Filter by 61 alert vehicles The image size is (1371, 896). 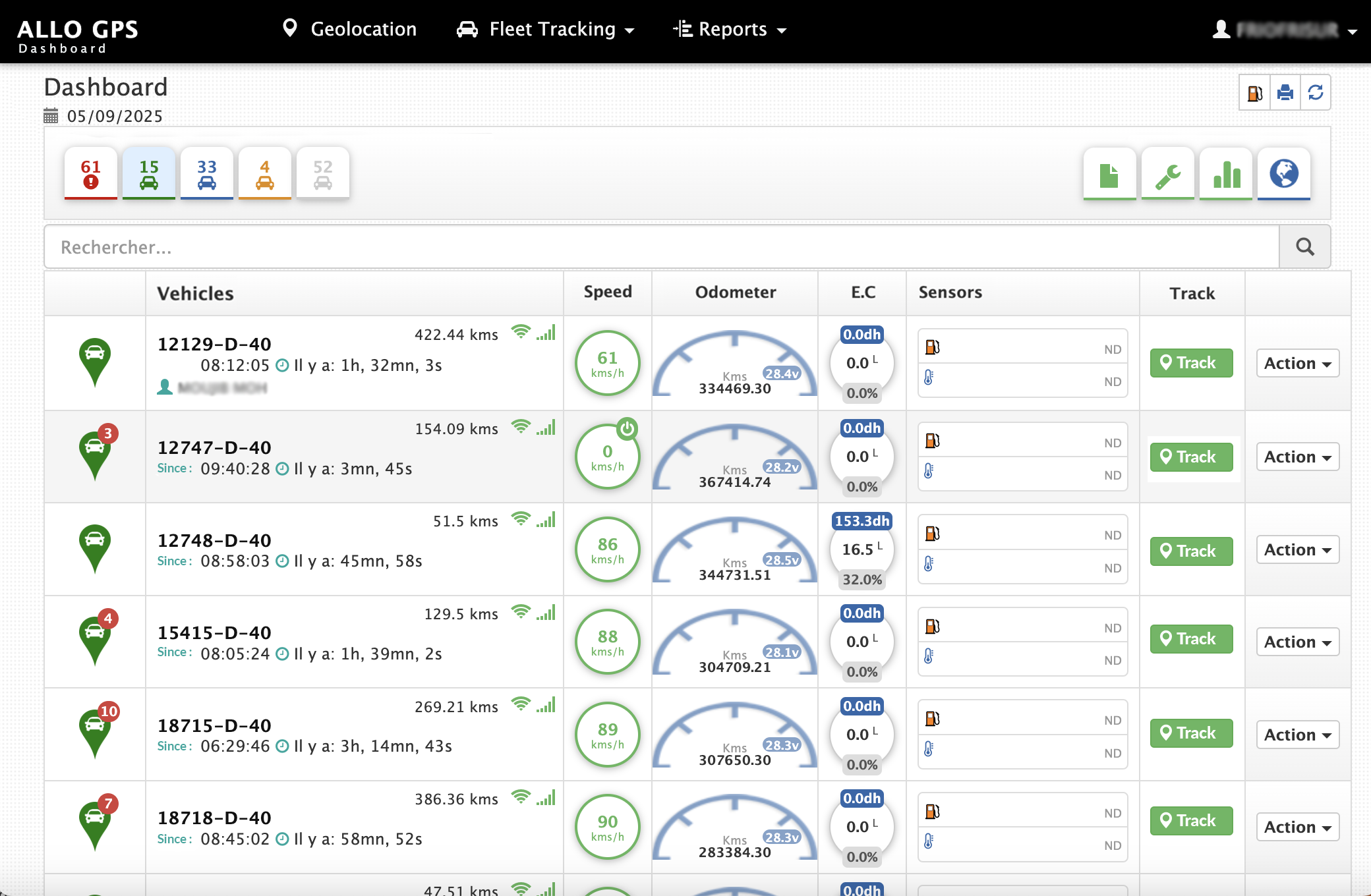[x=91, y=174]
